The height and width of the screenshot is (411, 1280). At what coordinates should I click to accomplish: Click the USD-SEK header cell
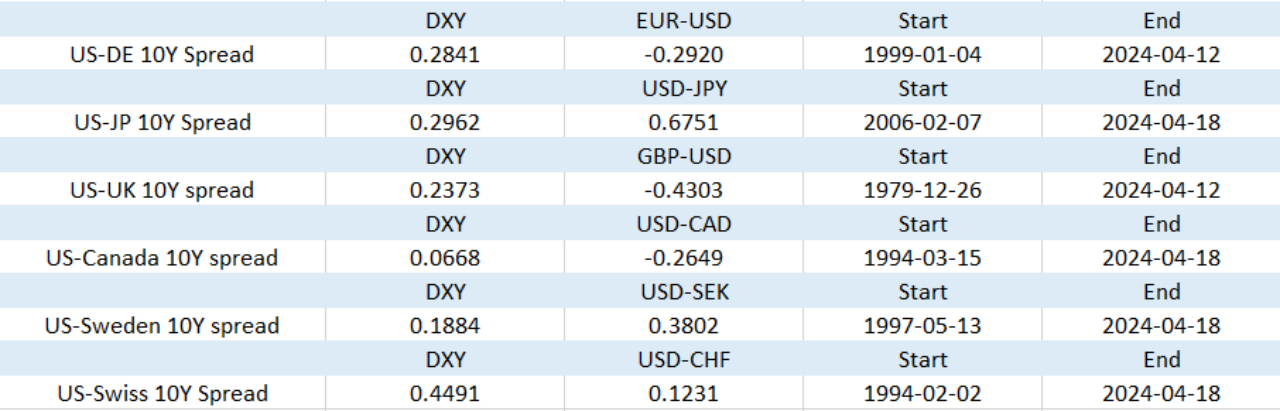click(684, 293)
